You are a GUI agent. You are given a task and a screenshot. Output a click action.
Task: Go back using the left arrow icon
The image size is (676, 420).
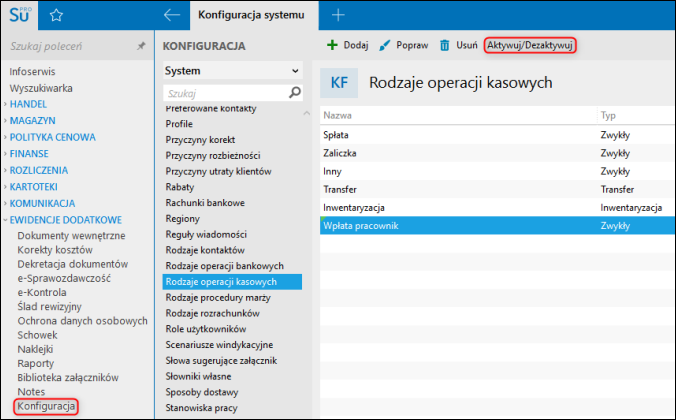172,15
